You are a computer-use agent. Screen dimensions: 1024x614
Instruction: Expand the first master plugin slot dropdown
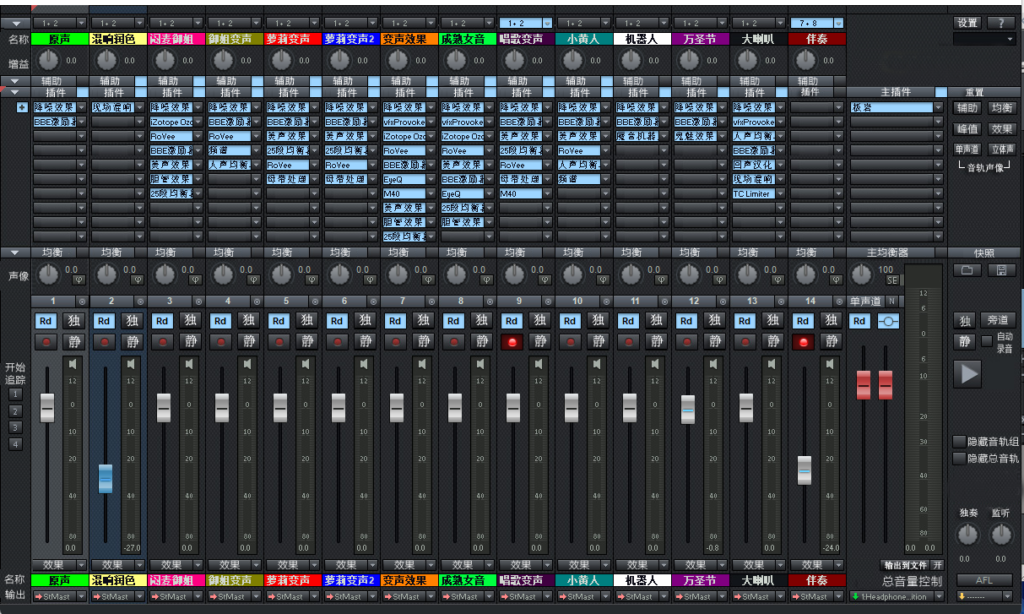click(x=939, y=107)
